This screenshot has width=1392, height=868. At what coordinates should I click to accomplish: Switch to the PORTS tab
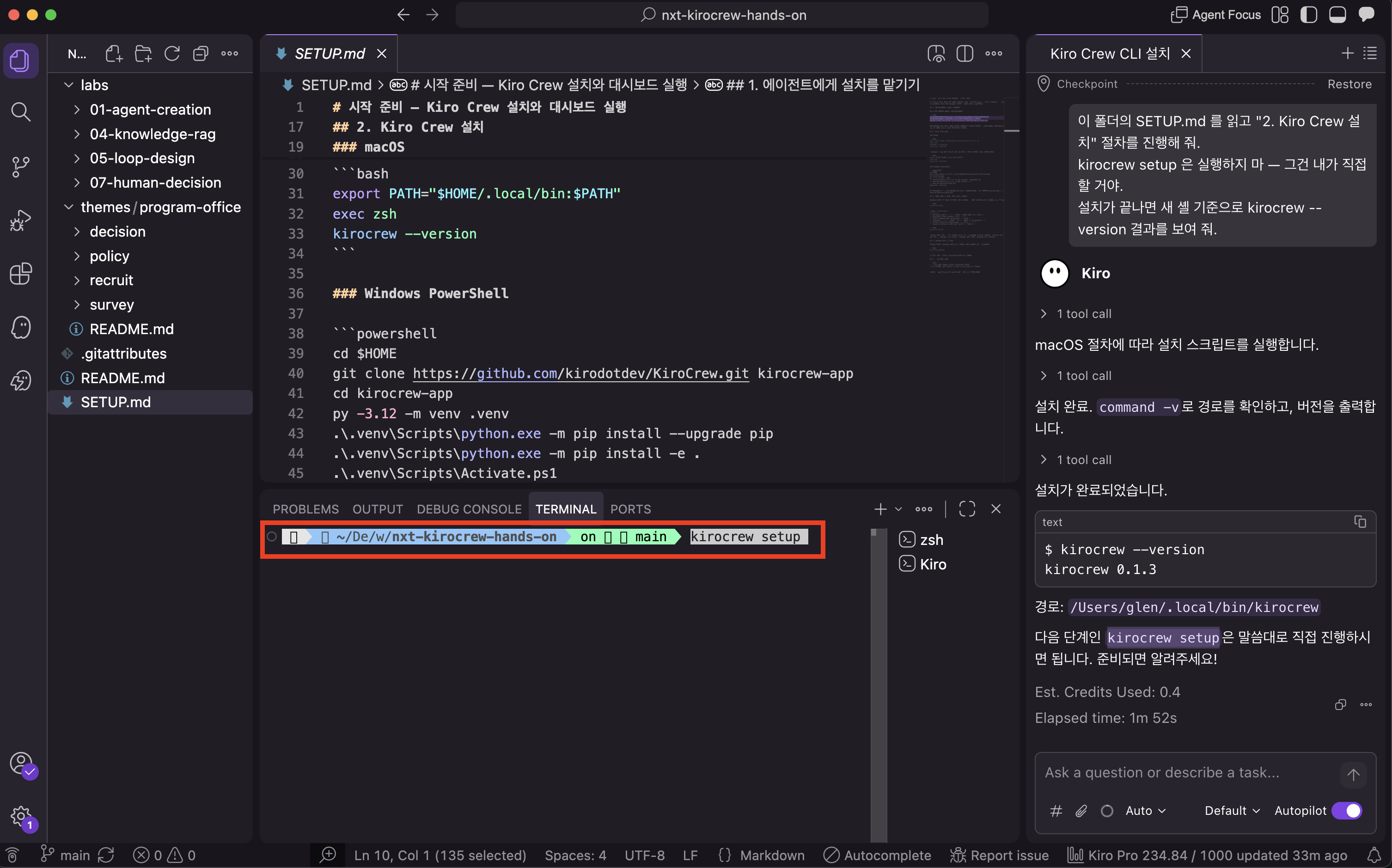tap(630, 509)
